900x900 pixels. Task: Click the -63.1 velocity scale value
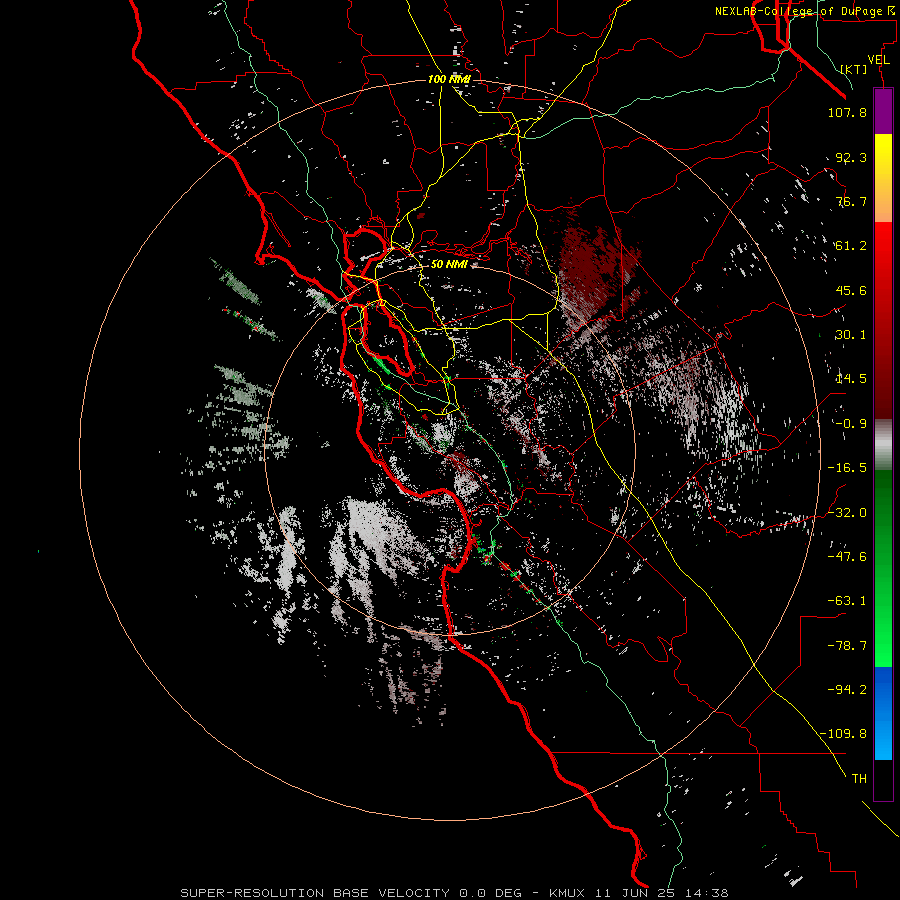tap(847, 601)
